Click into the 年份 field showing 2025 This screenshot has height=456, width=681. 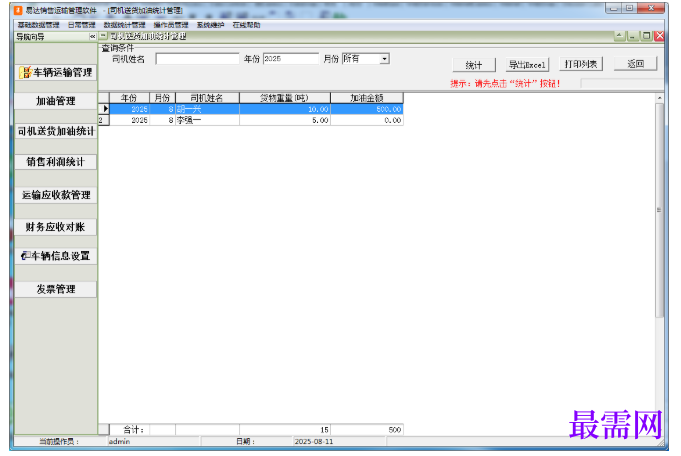[x=291, y=59]
